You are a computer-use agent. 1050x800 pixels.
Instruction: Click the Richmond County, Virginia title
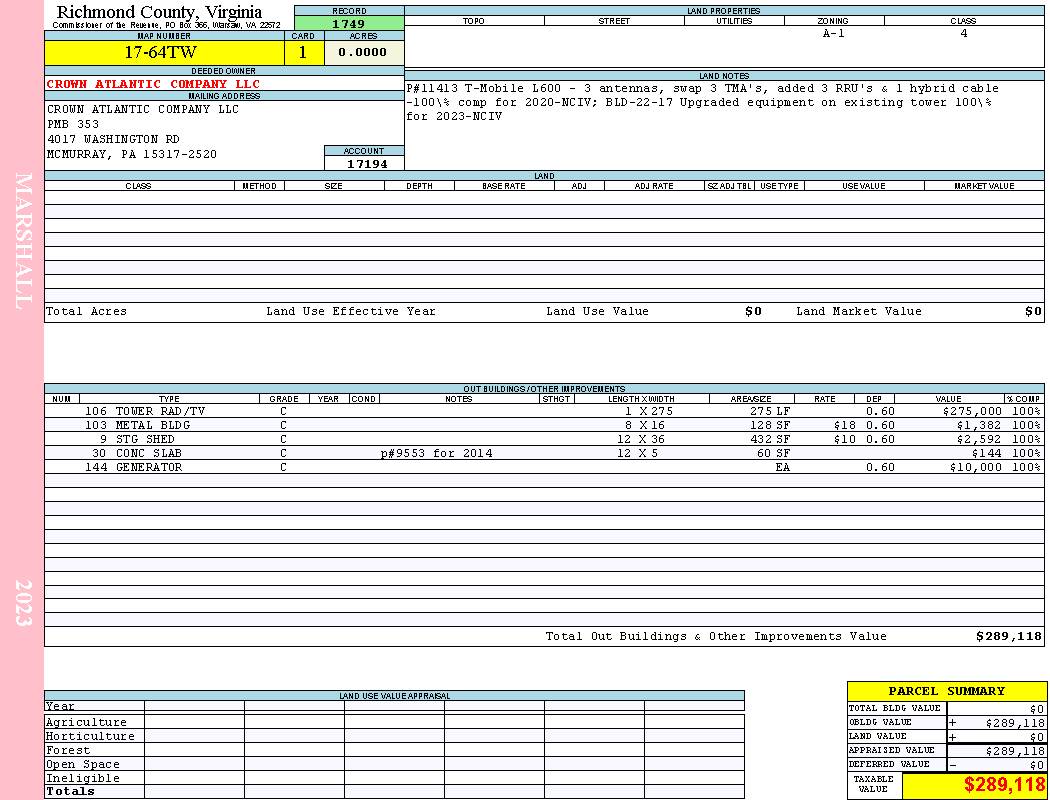(x=159, y=12)
